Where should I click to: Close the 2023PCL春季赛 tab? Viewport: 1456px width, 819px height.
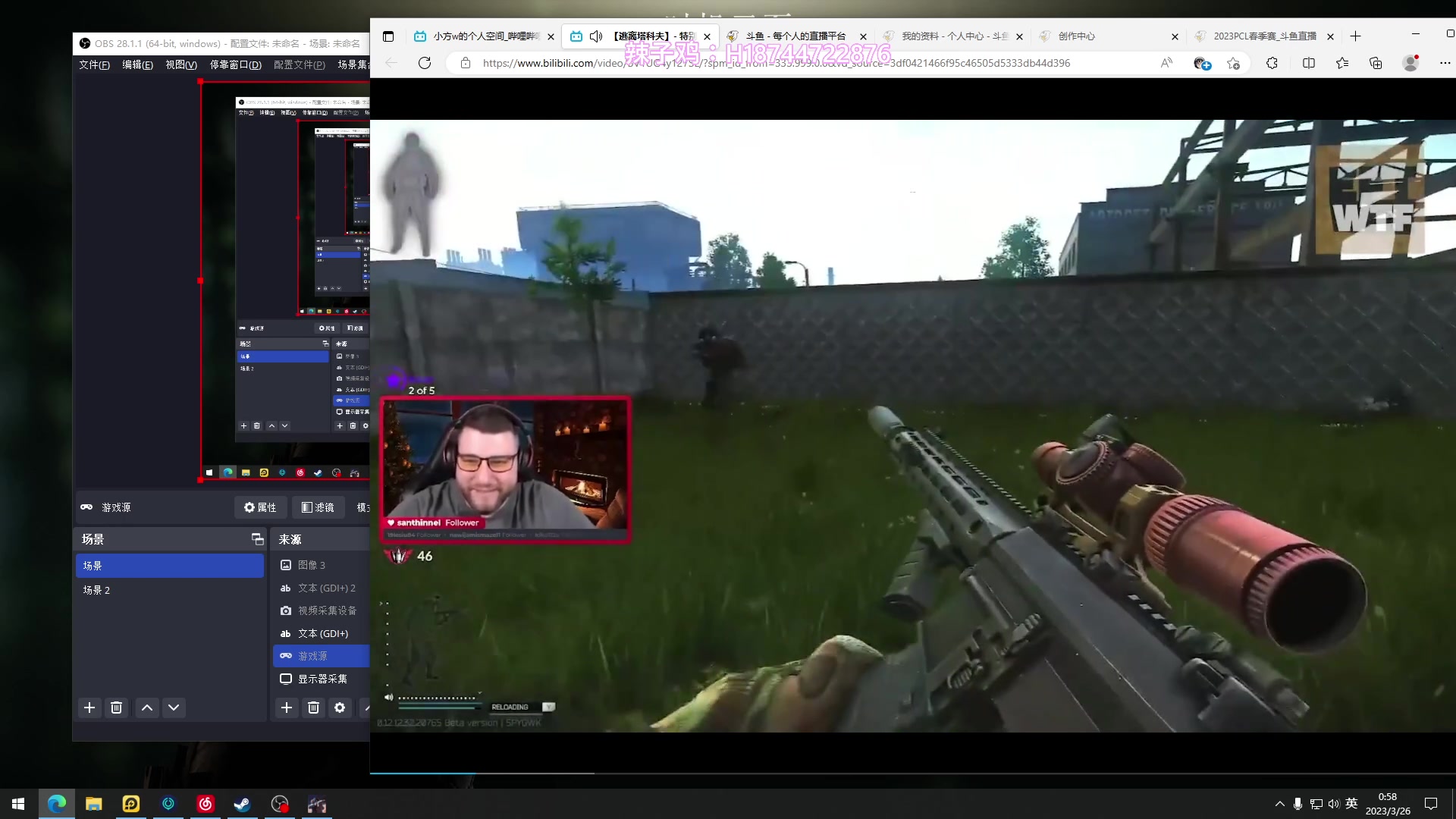click(x=1330, y=36)
